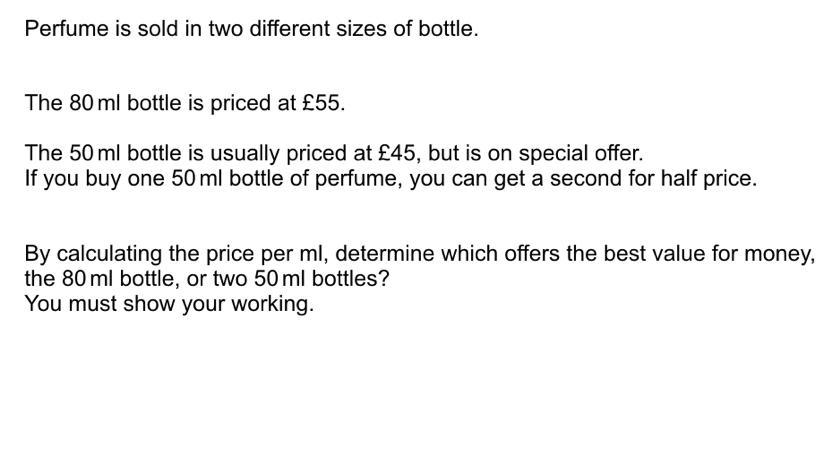Screen dimensions: 824x466
Task: Click 'The 80 ml bottle is priced' sentence
Action: tap(150, 103)
